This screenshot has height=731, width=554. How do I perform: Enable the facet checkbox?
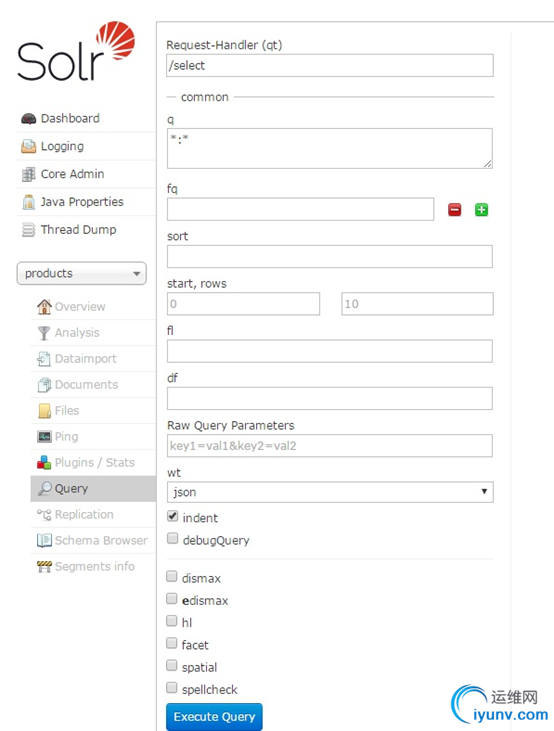tap(172, 643)
